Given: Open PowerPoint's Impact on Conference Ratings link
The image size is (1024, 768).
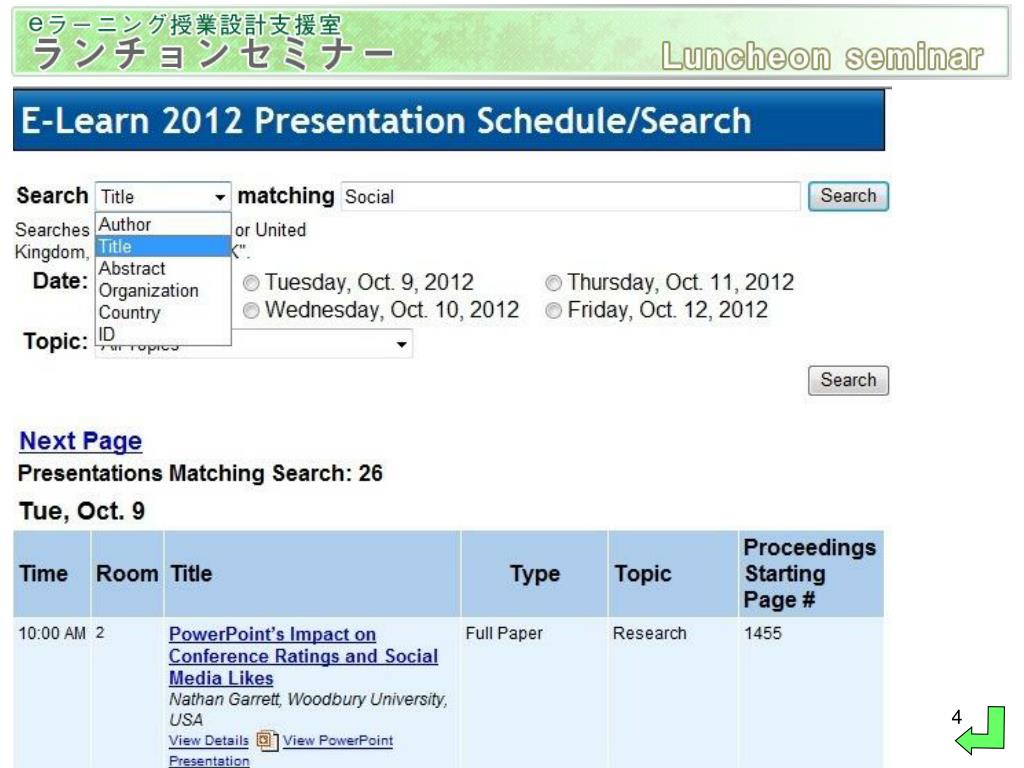Looking at the screenshot, I should [303, 656].
